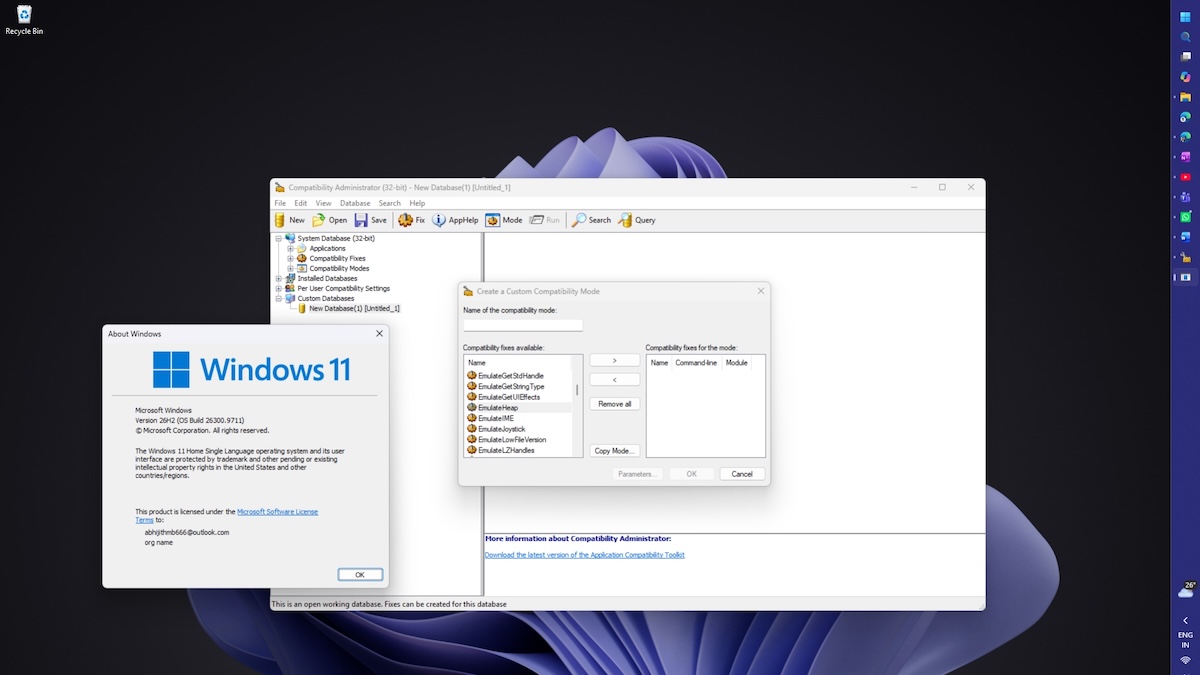Screen dimensions: 1200x675
Task: Open the View menu
Action: tap(323, 203)
